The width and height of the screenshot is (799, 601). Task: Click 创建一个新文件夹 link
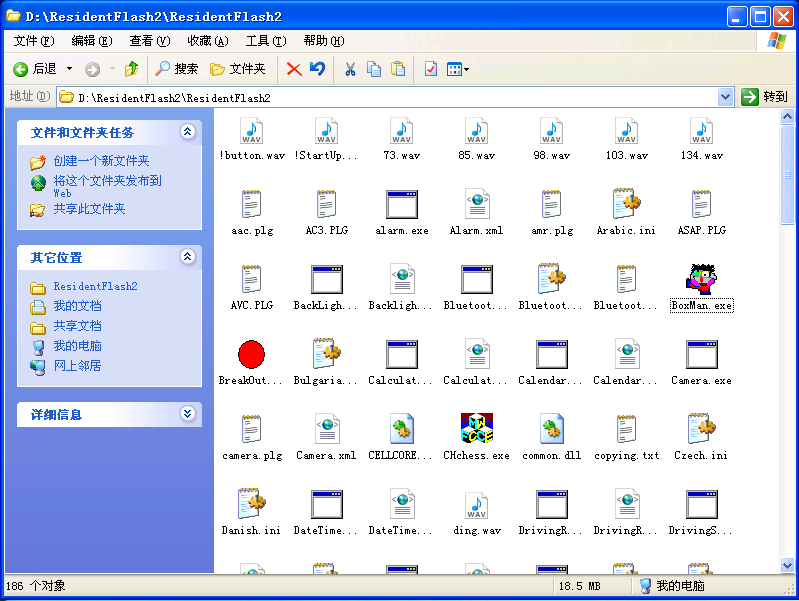click(101, 161)
